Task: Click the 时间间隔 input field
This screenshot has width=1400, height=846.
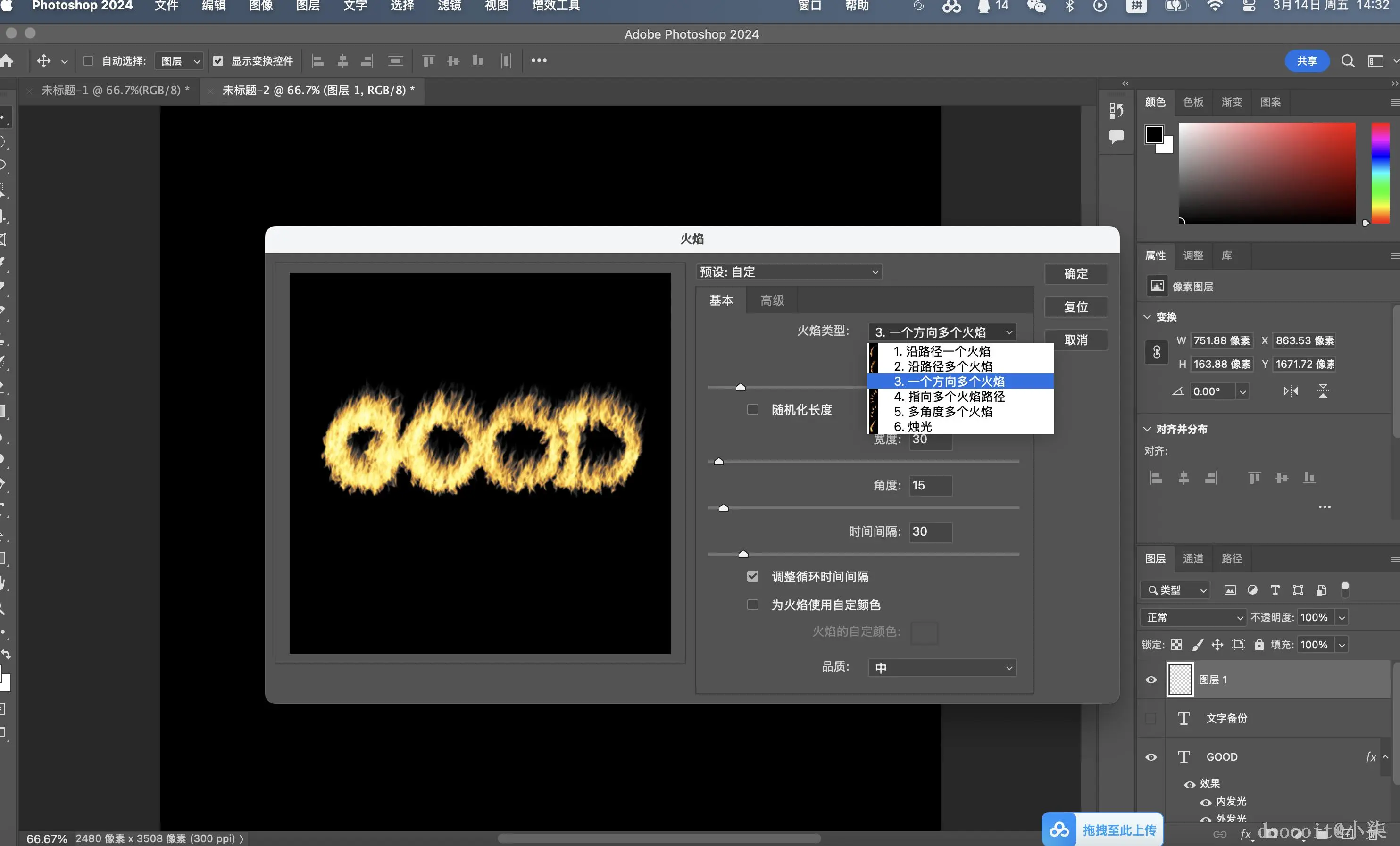Action: [930, 531]
